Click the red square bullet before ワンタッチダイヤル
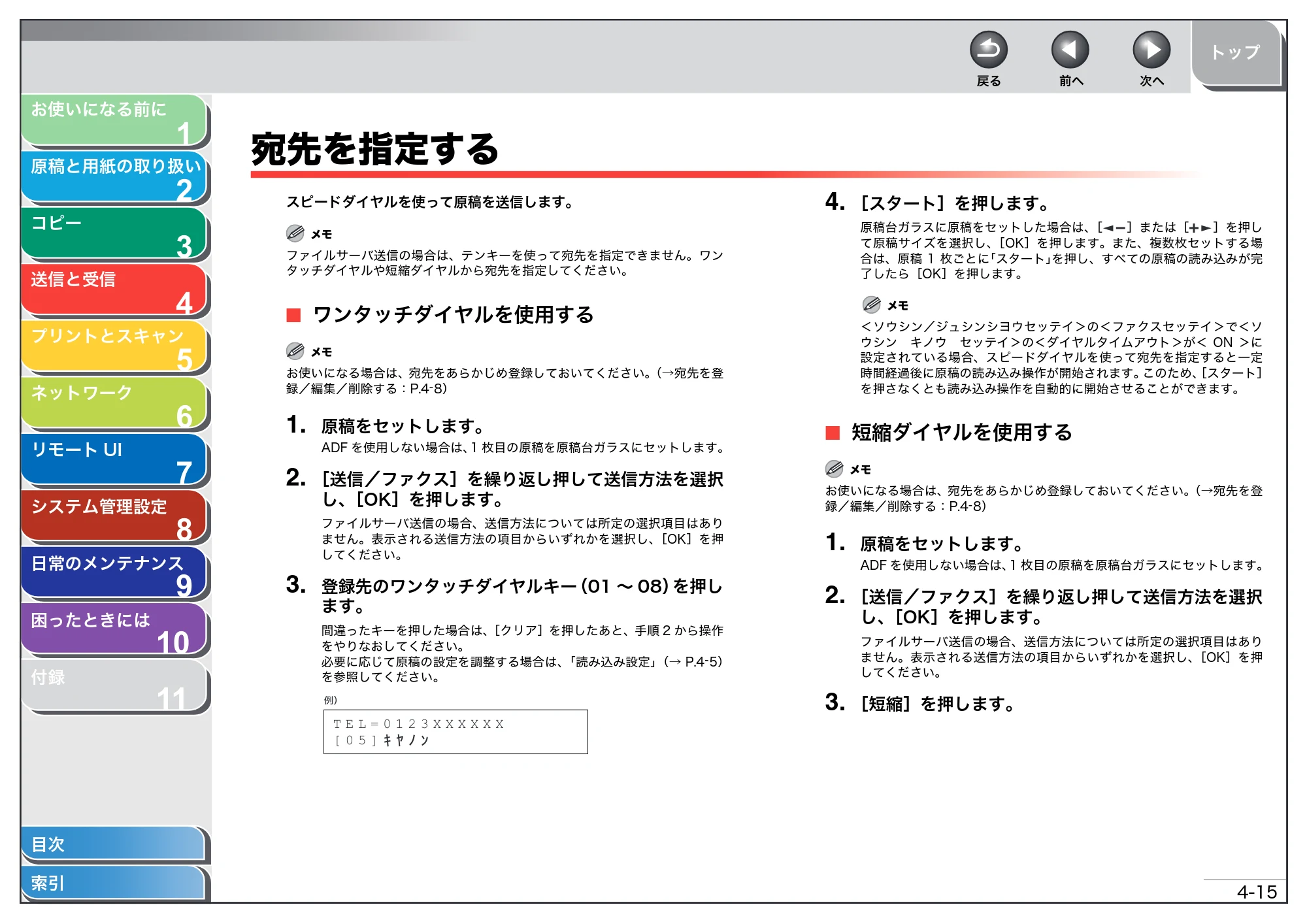The image size is (1307, 924). point(293,316)
